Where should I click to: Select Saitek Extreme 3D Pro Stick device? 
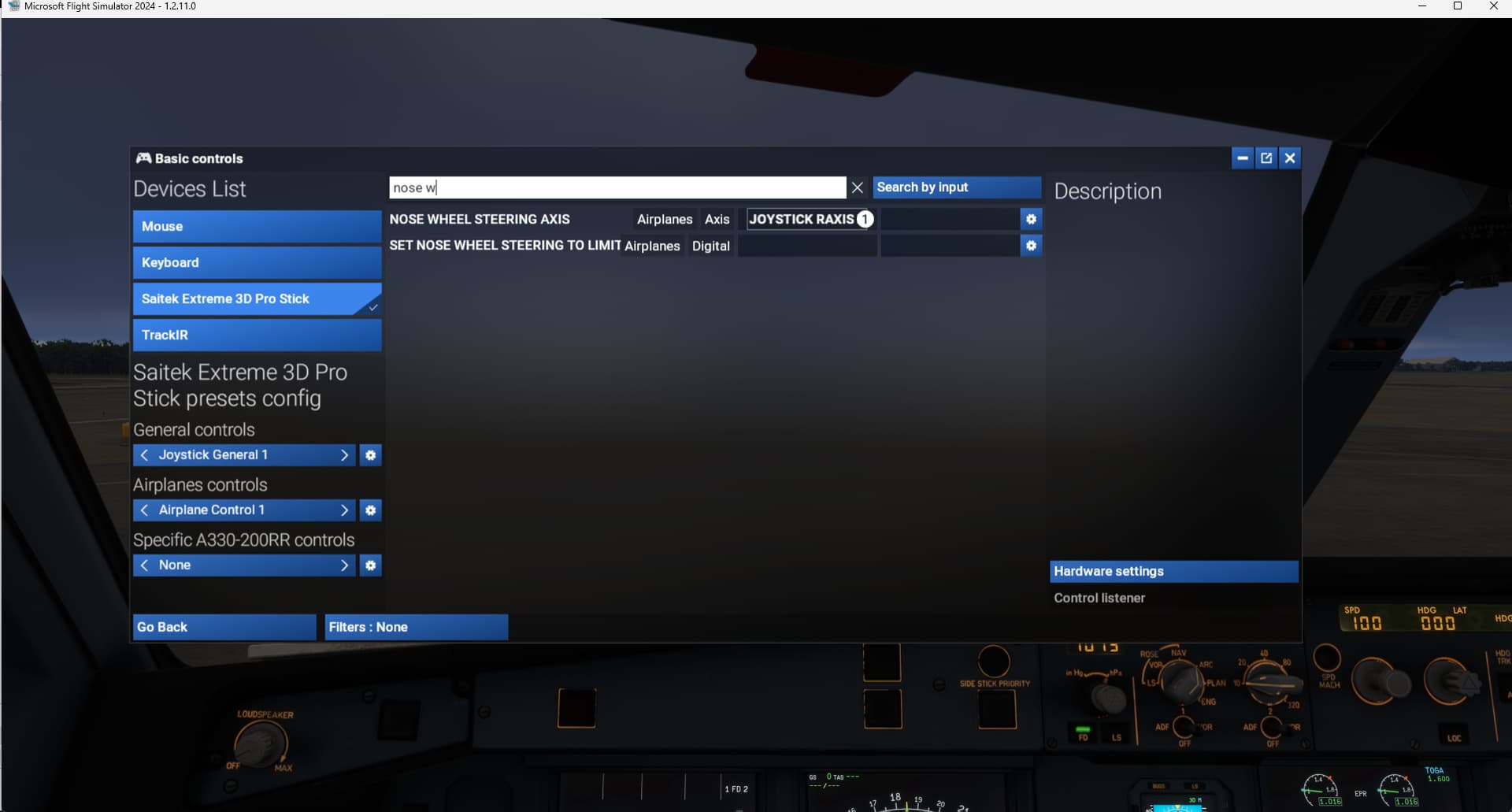tap(257, 299)
